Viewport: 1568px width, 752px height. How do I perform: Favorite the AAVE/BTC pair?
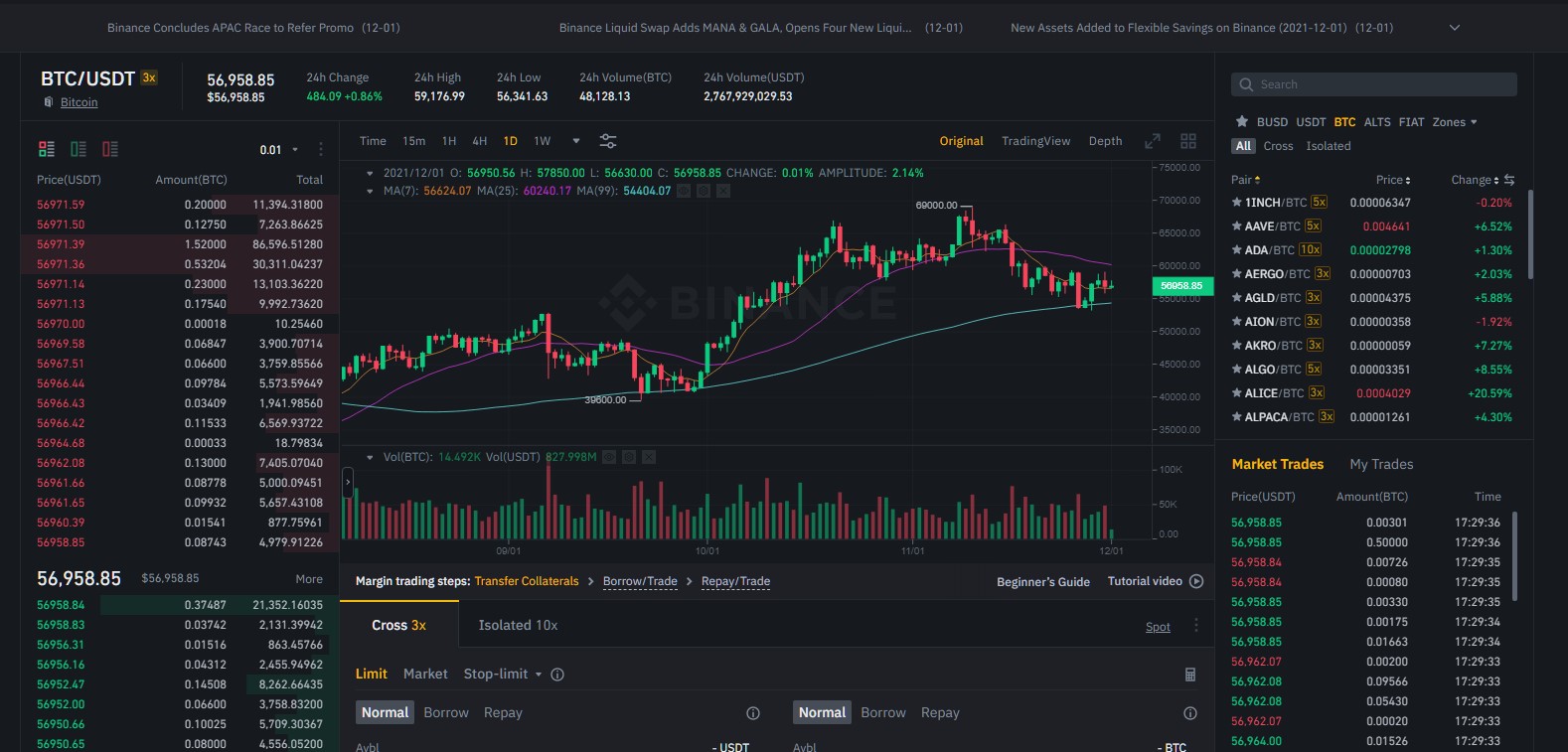pyautogui.click(x=1237, y=226)
